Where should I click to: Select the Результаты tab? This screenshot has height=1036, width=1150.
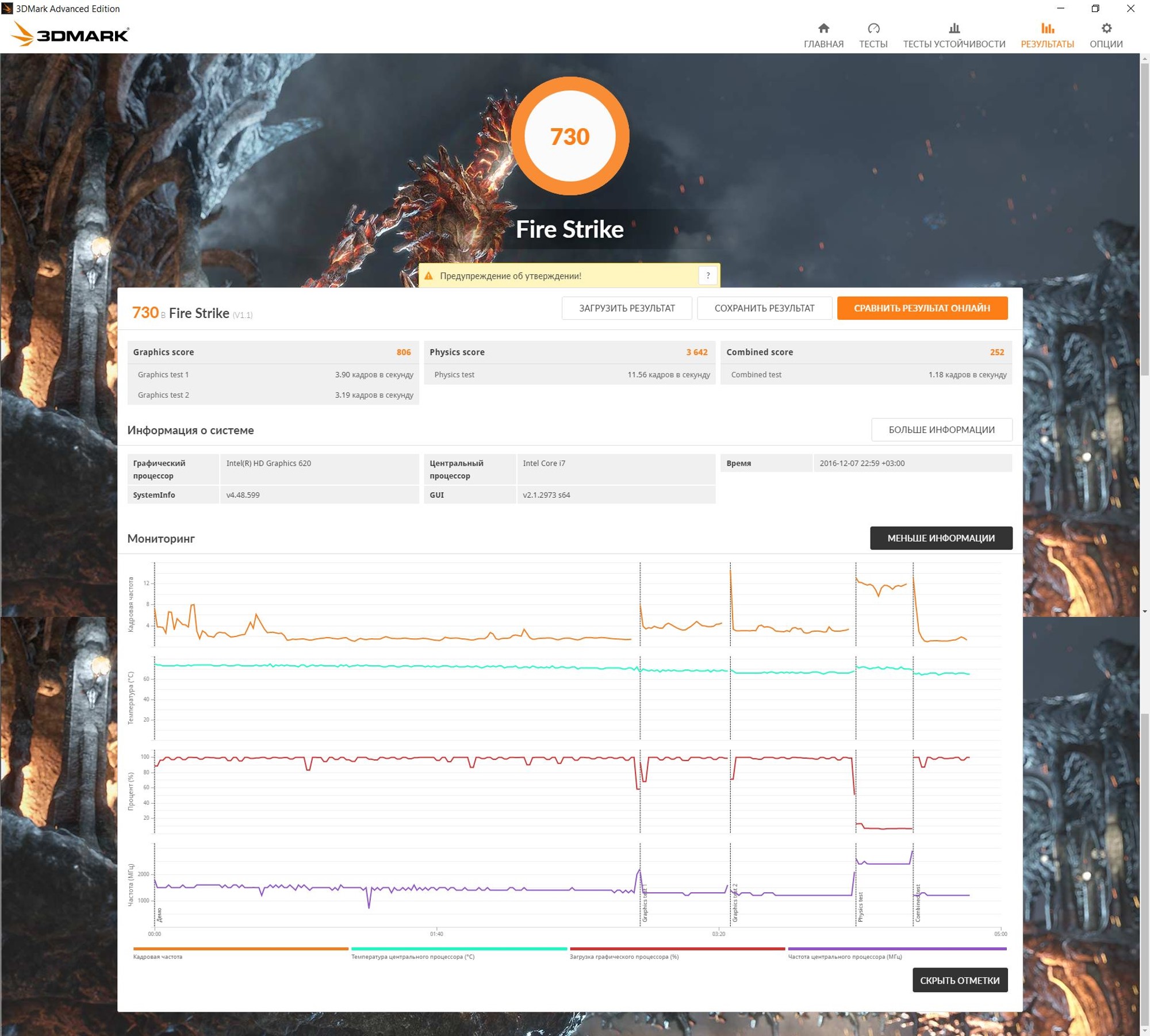(x=1047, y=36)
